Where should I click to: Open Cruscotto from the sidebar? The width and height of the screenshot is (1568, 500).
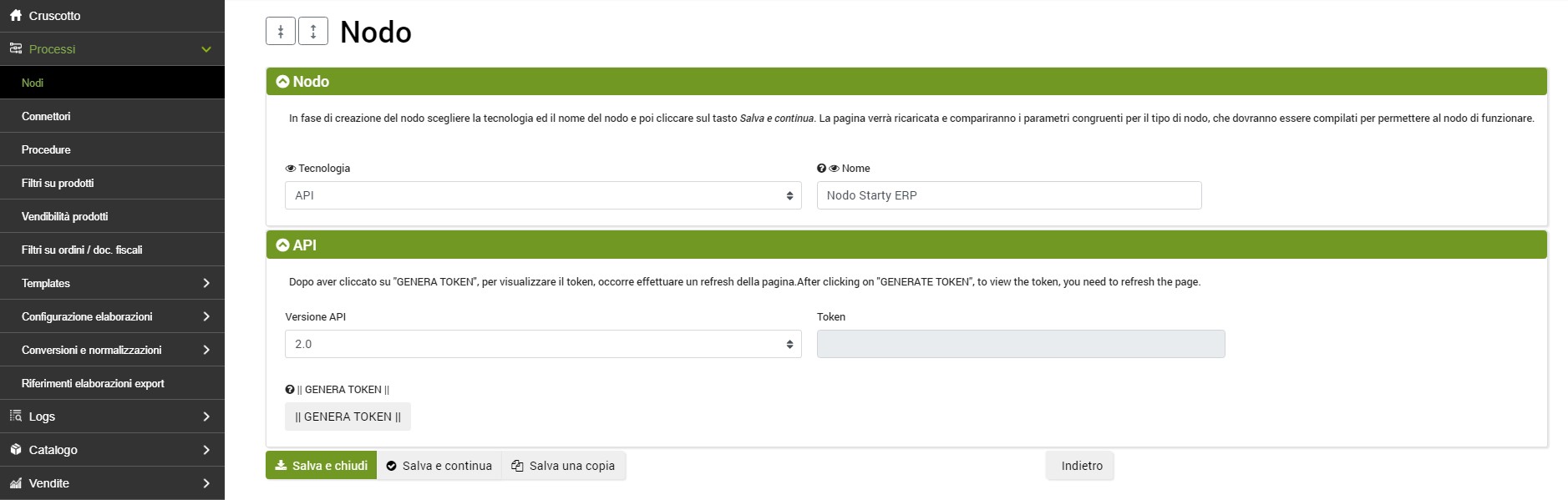pyautogui.click(x=54, y=16)
